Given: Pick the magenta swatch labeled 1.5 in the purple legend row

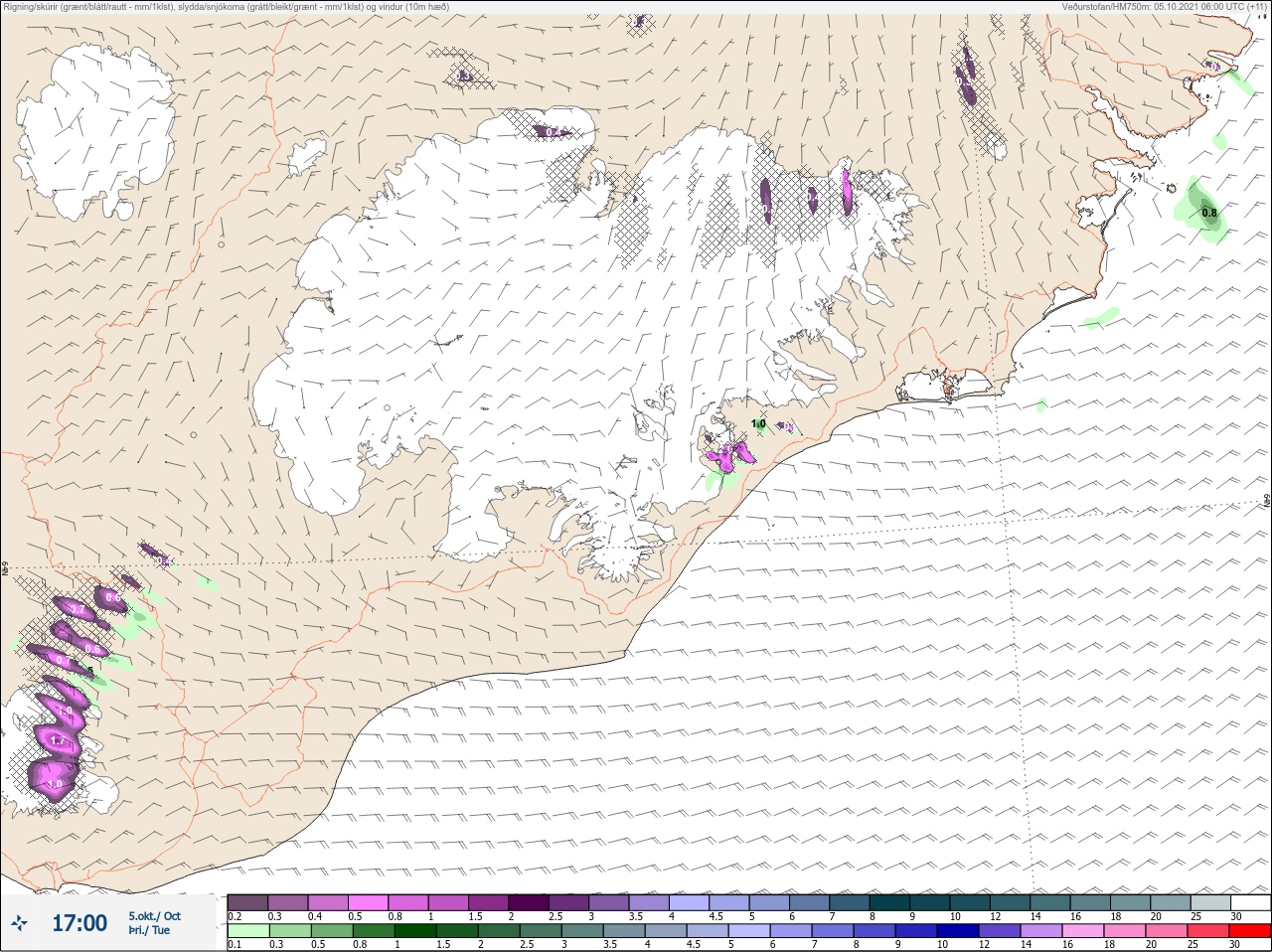Looking at the screenshot, I should pos(489,902).
